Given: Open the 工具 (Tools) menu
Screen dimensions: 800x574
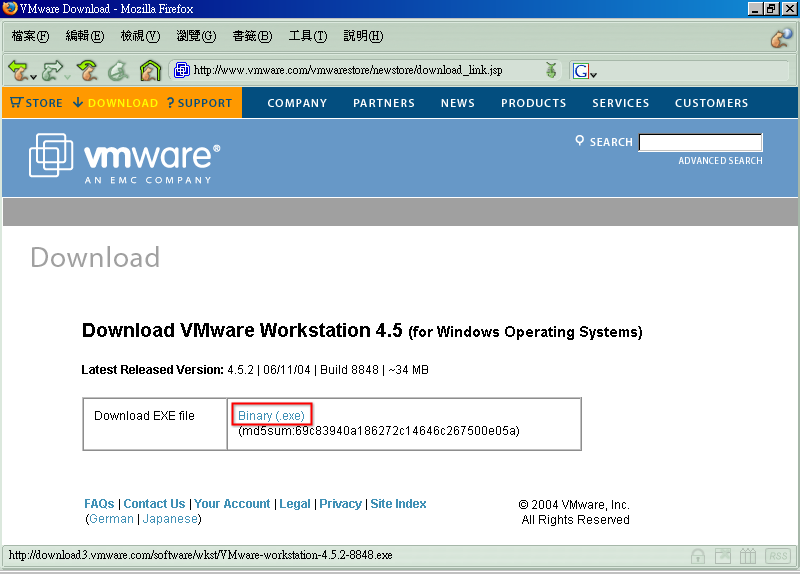Looking at the screenshot, I should coord(307,36).
